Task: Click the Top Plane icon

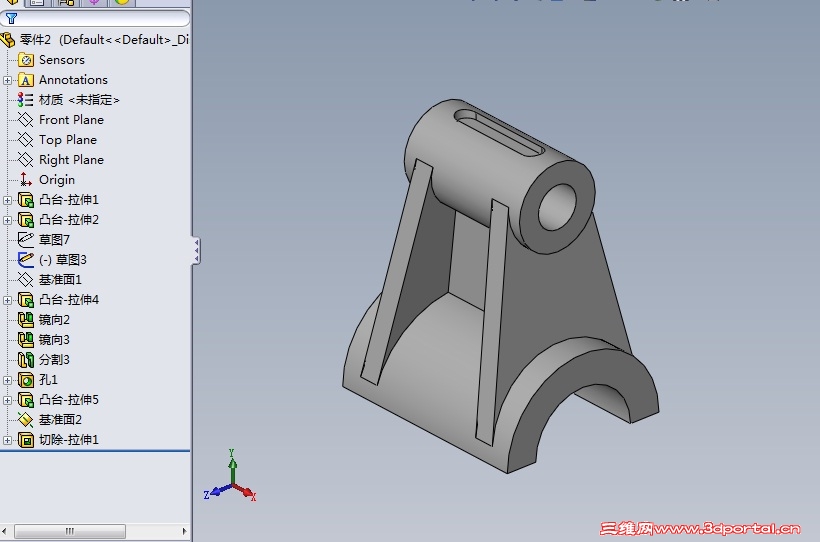Action: [x=26, y=140]
